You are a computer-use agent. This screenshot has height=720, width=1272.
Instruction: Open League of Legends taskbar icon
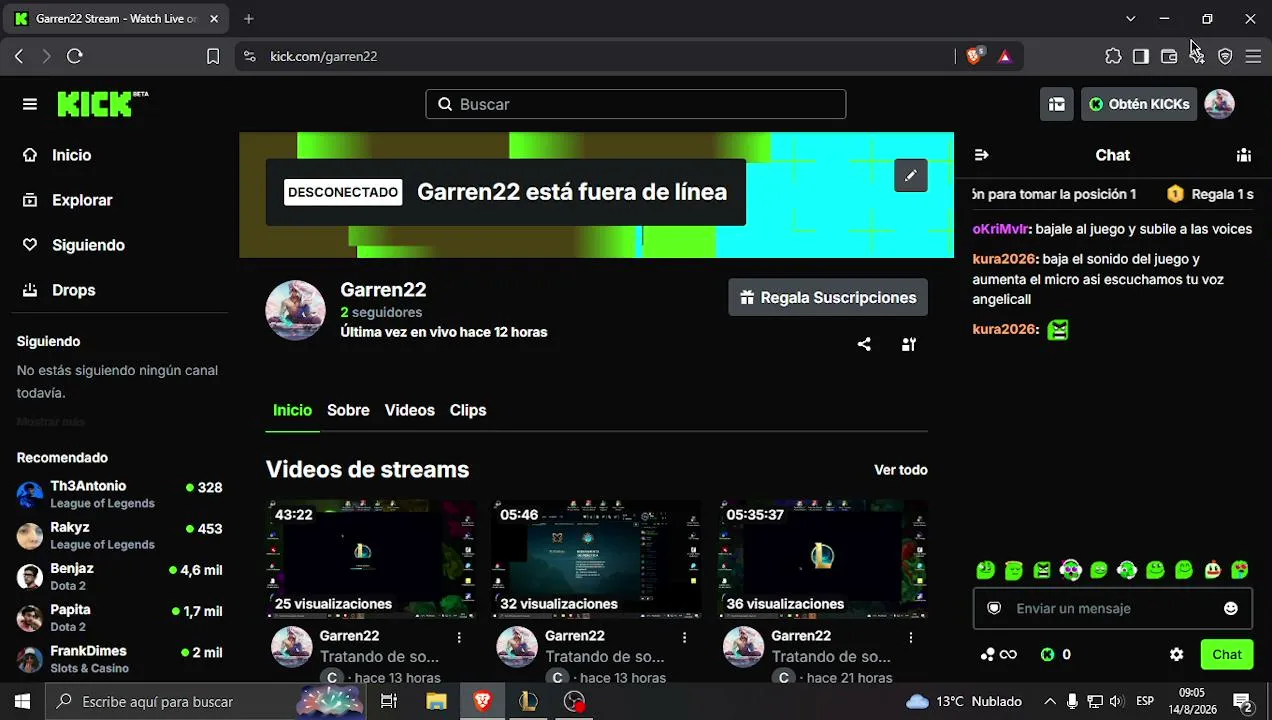click(x=528, y=701)
